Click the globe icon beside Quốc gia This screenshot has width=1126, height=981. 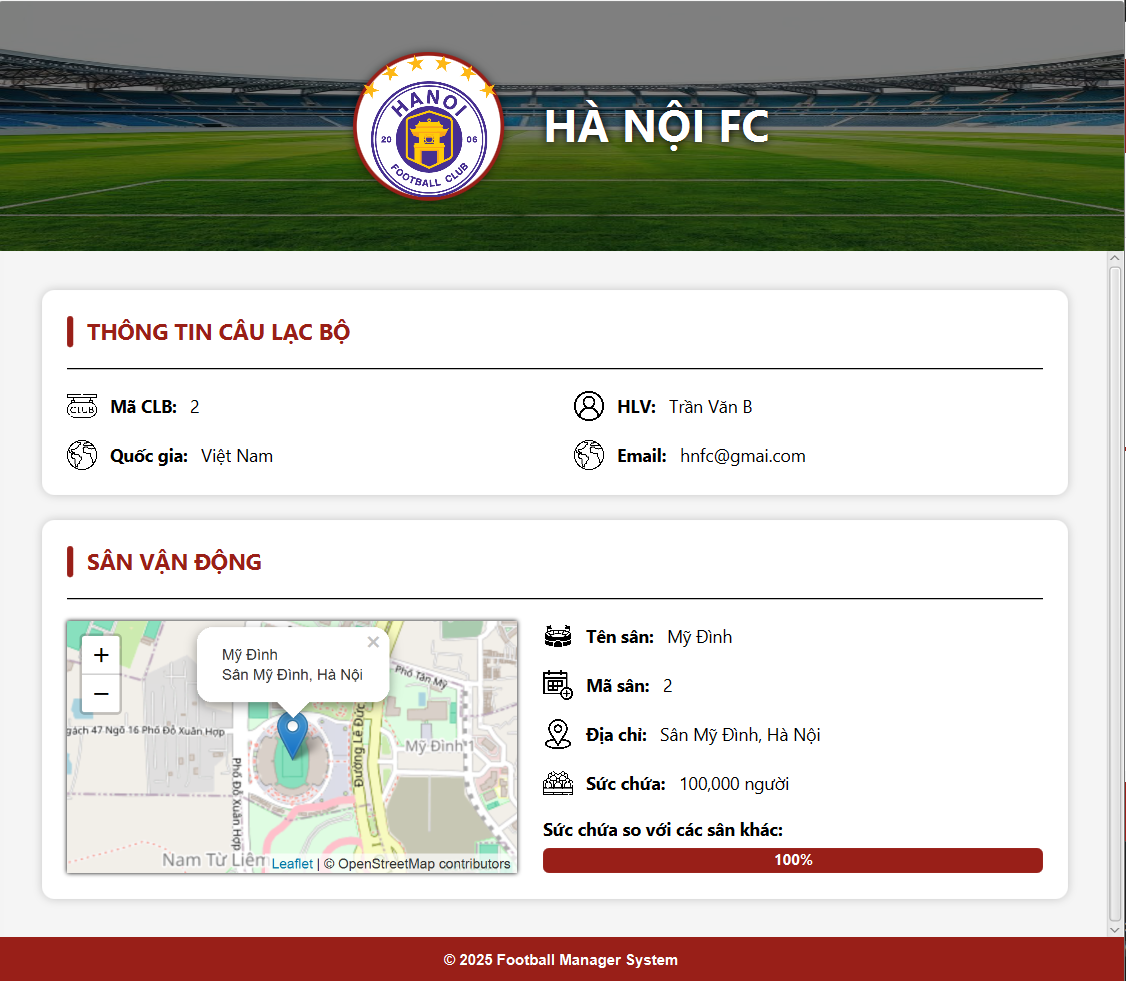(x=82, y=456)
